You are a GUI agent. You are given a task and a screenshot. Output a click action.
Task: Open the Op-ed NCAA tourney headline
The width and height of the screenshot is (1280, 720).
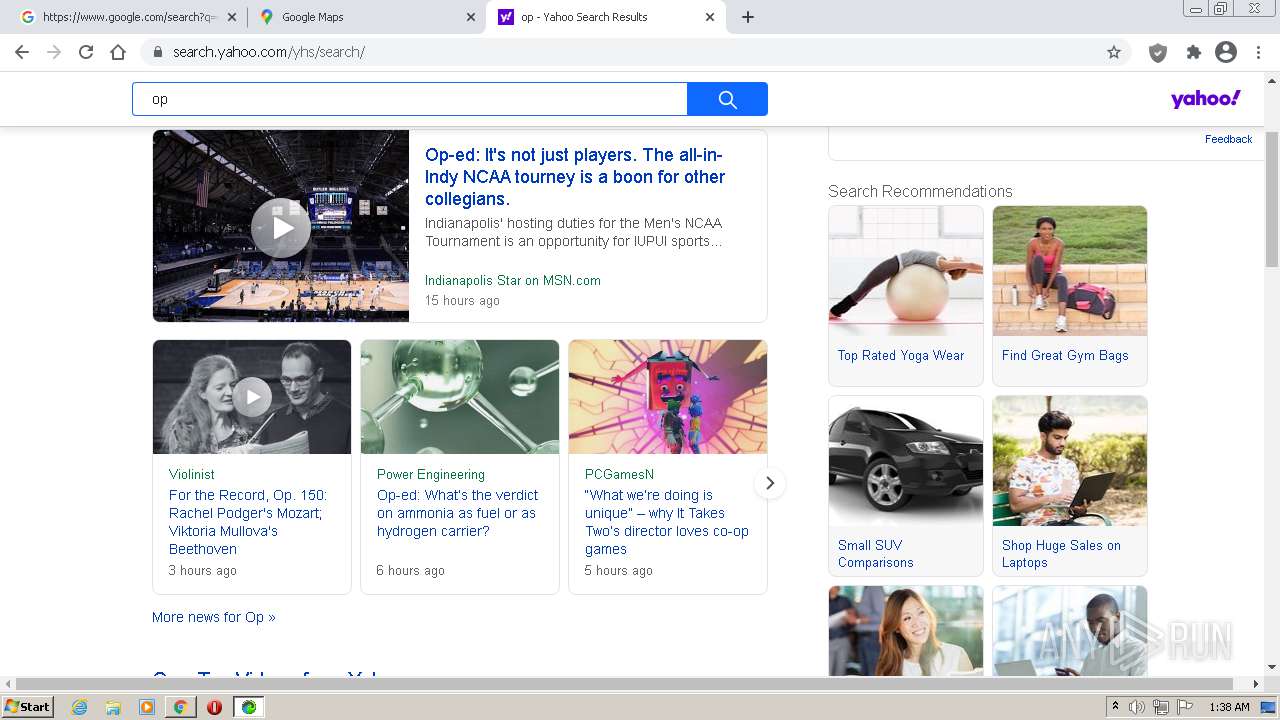(x=575, y=177)
